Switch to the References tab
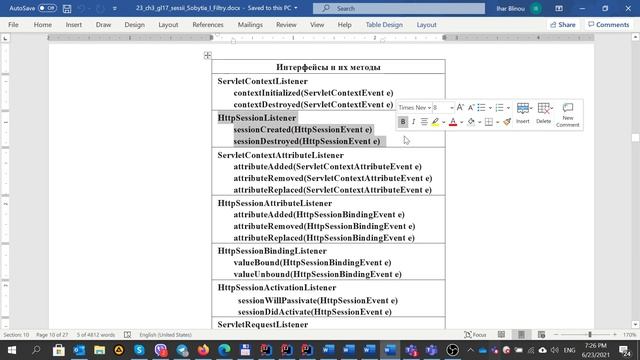This screenshot has width=640, height=360. coord(208,24)
